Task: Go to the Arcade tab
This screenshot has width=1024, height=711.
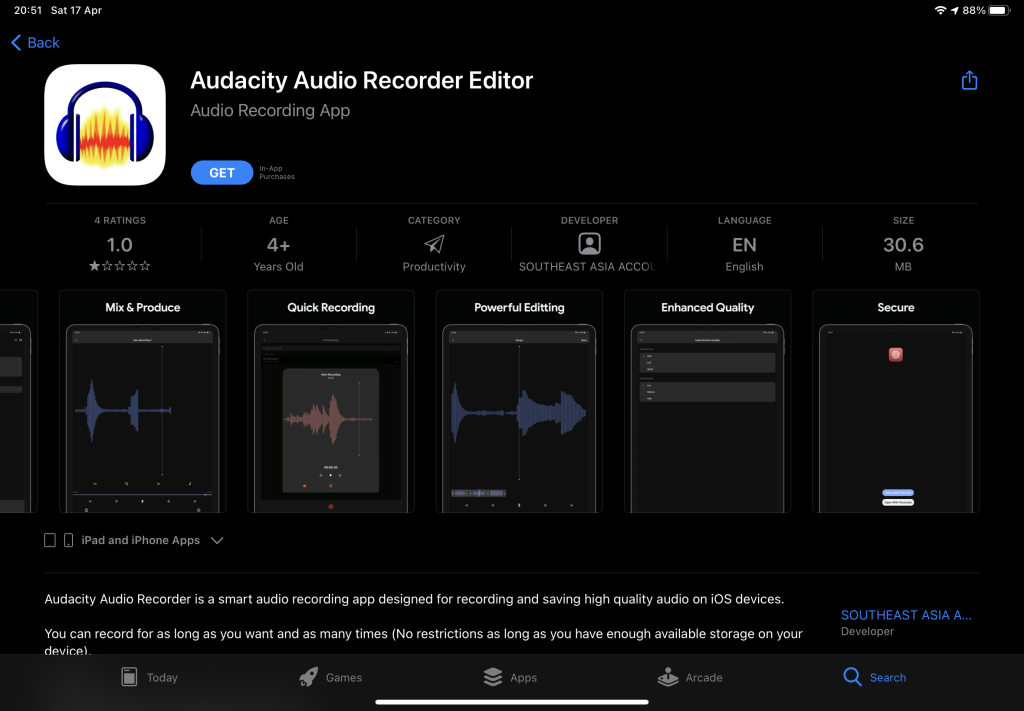Action: pos(690,677)
